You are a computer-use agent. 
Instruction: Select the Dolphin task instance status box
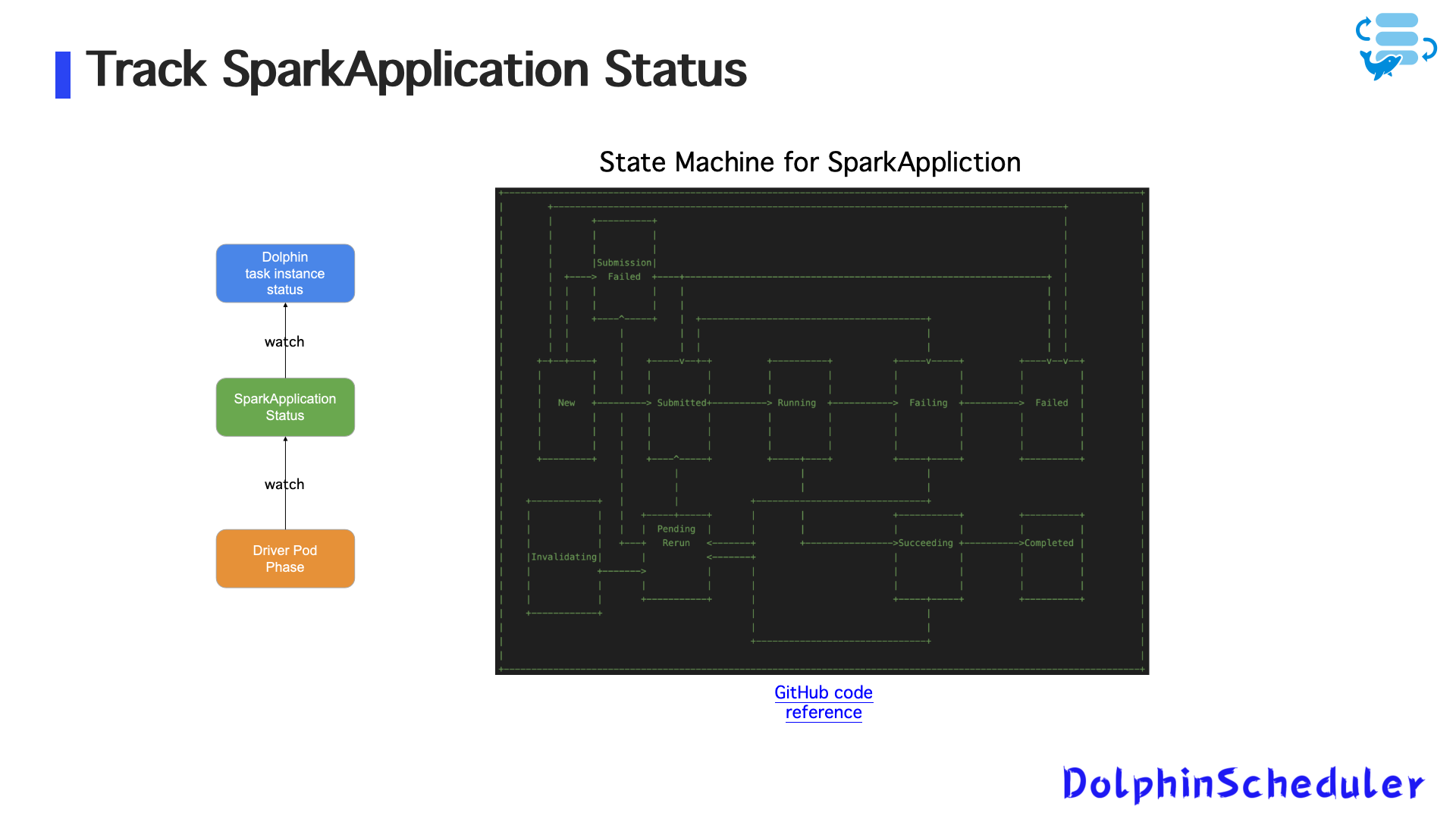(x=285, y=273)
